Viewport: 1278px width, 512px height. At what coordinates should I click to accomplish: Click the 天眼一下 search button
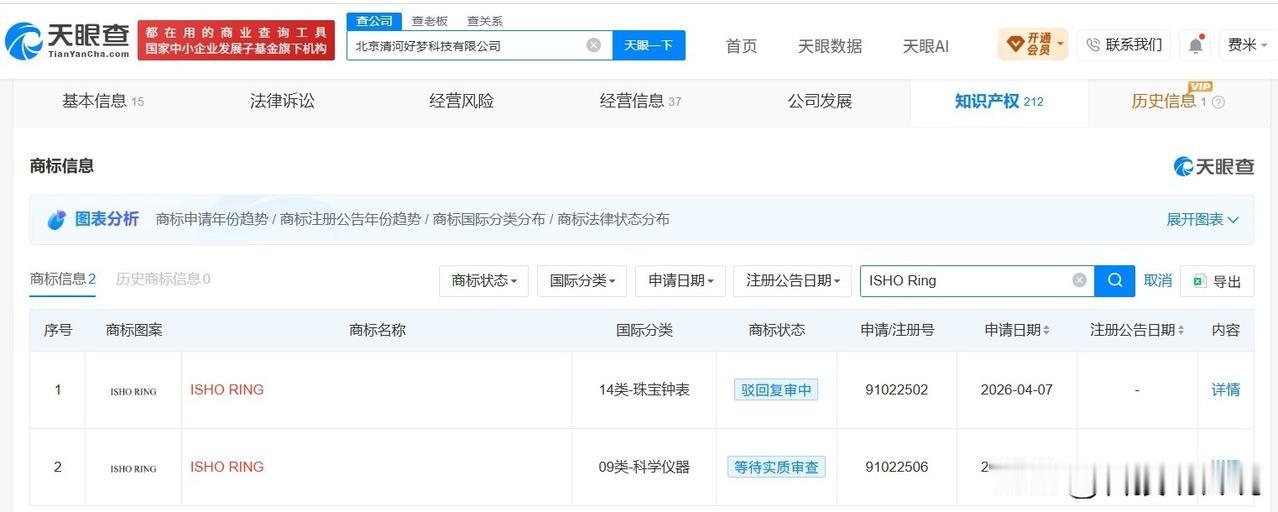[649, 45]
